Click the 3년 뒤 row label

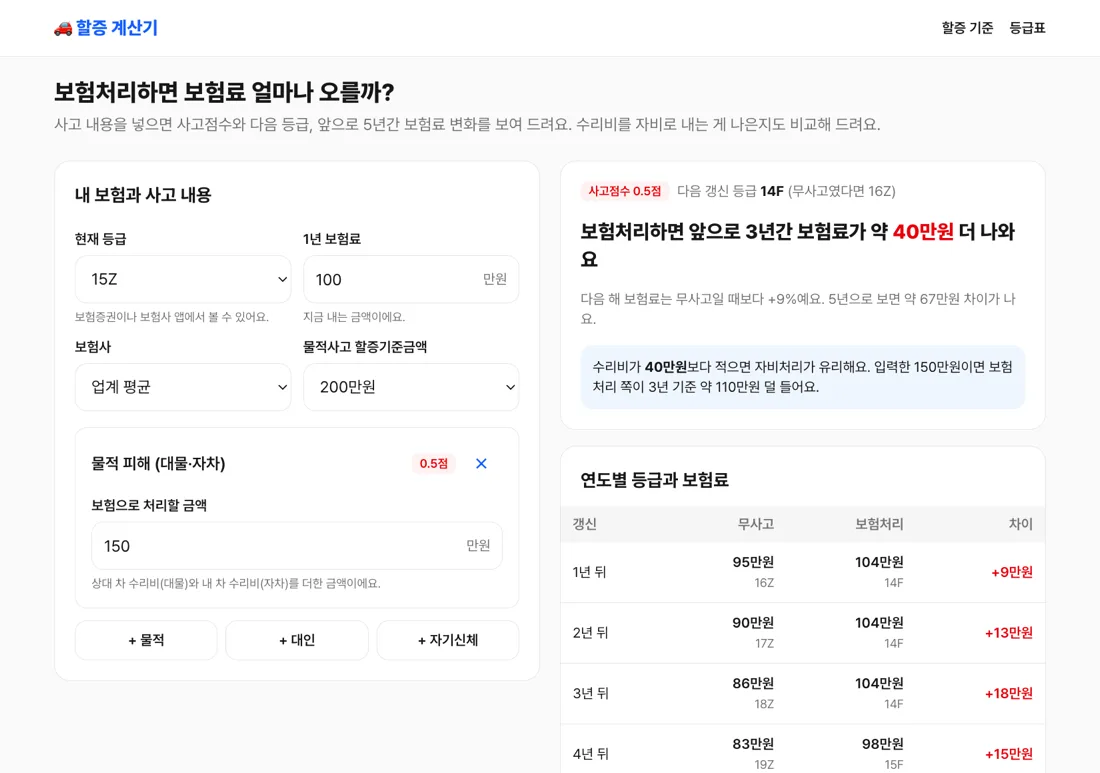coord(590,693)
